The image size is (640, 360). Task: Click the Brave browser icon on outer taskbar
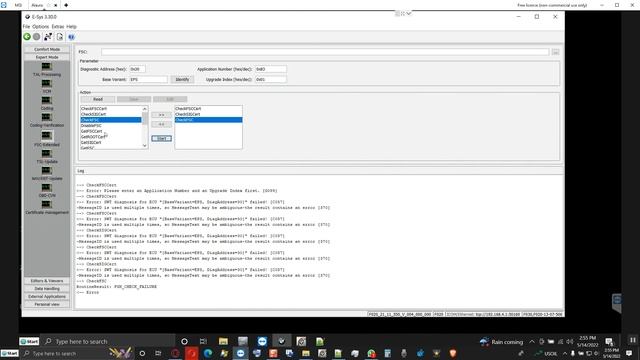453,353
